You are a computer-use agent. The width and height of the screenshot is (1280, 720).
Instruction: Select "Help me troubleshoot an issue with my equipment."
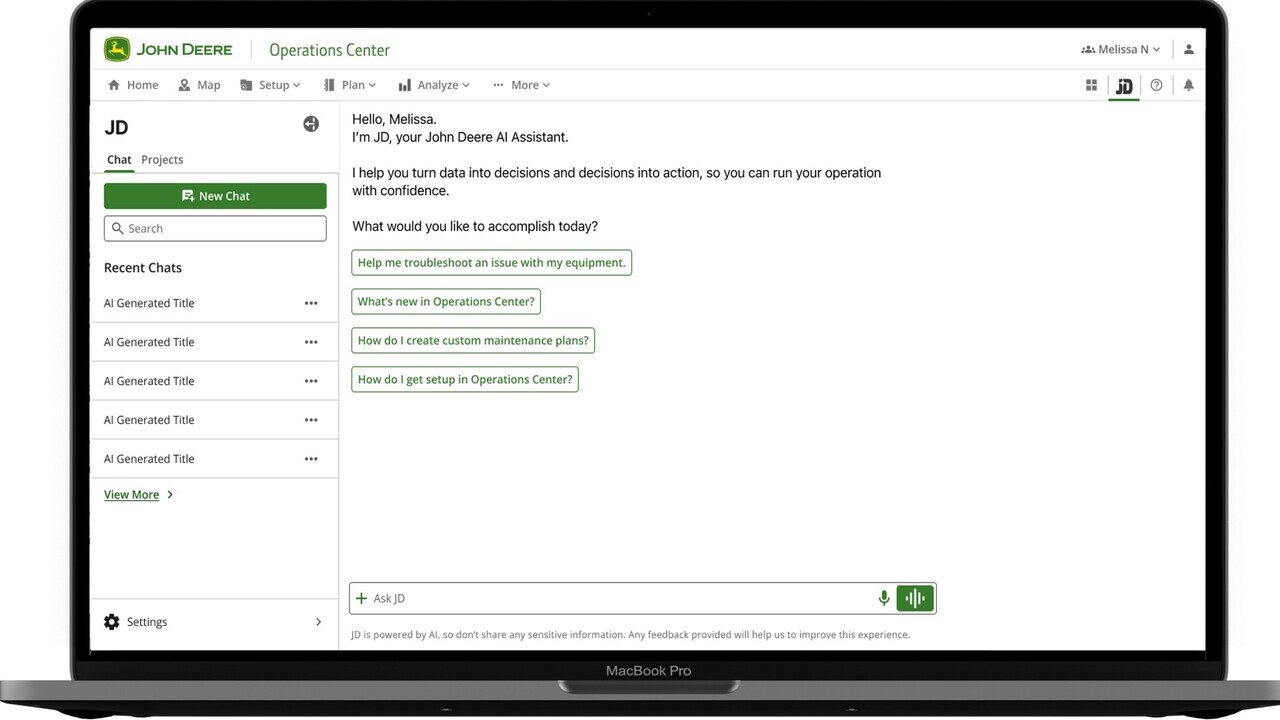click(x=492, y=263)
